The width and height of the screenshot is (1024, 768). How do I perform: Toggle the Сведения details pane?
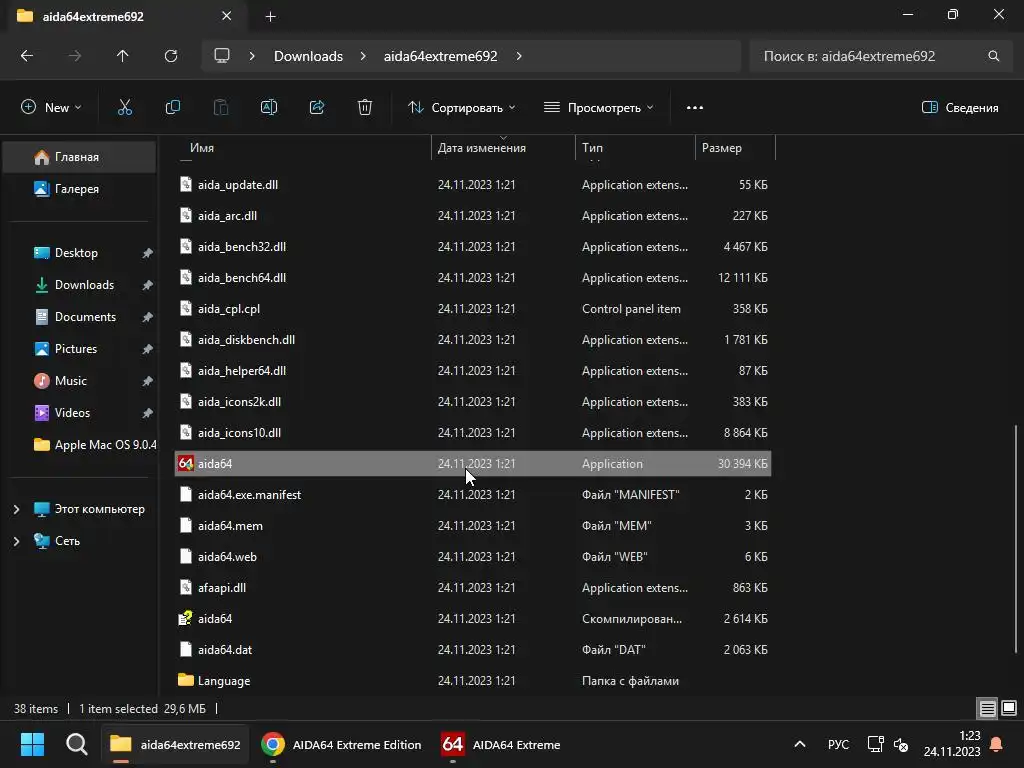[960, 107]
